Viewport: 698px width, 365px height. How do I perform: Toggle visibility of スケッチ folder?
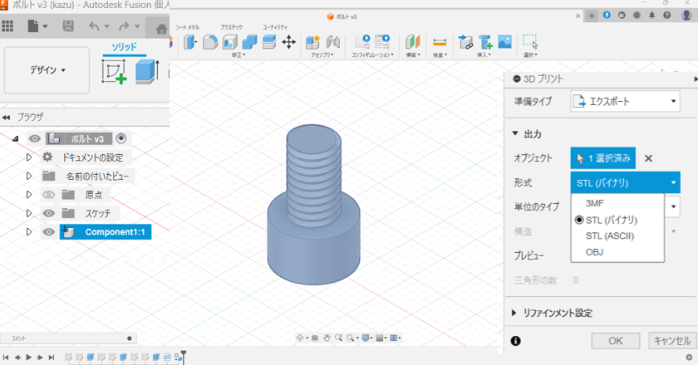(x=48, y=213)
